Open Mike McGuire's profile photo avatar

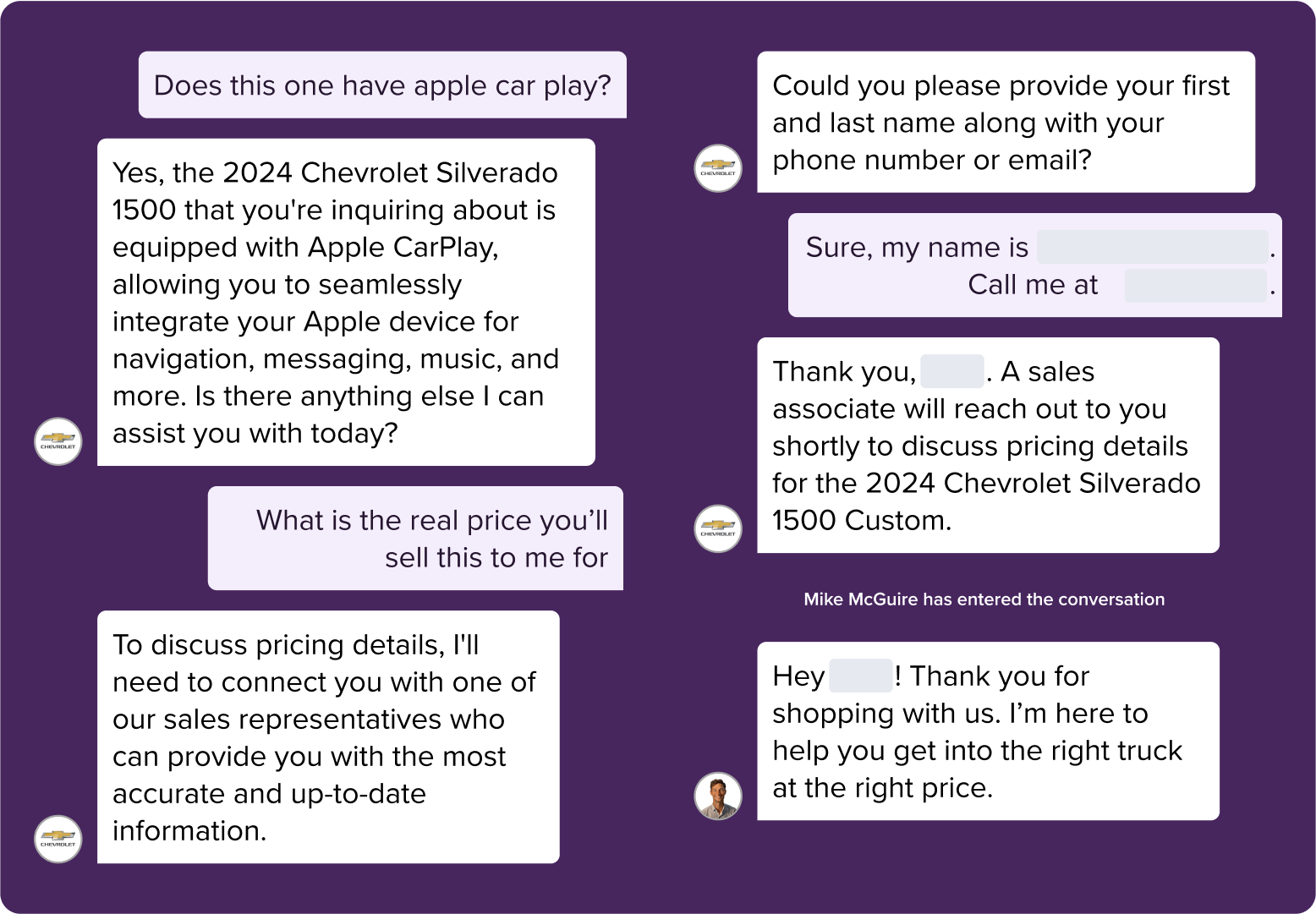718,796
